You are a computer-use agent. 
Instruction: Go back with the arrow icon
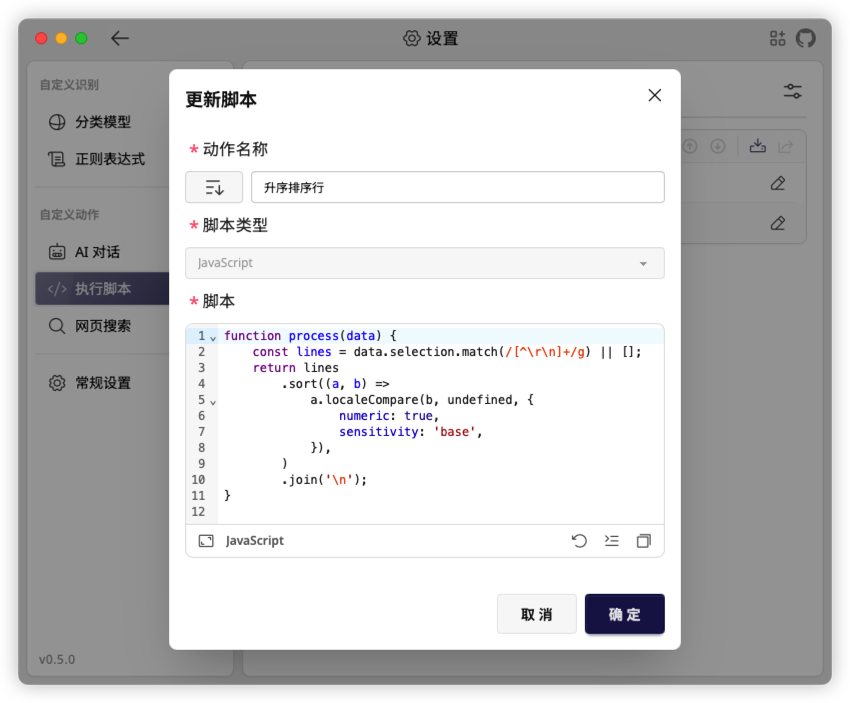[120, 38]
